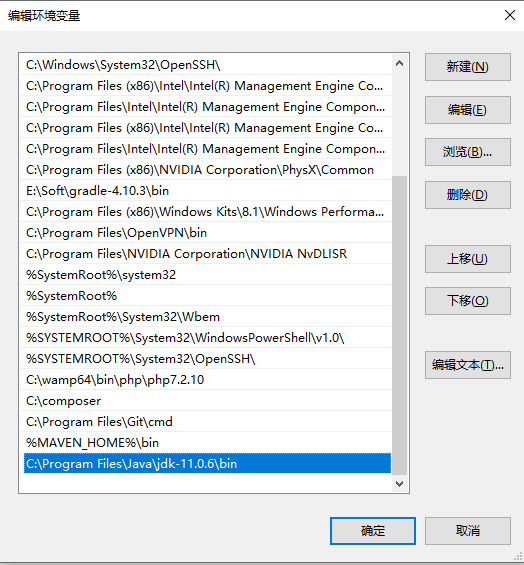
Task: Select E:\Soft\gradle-4.10.3\bin entry
Action: point(205,191)
